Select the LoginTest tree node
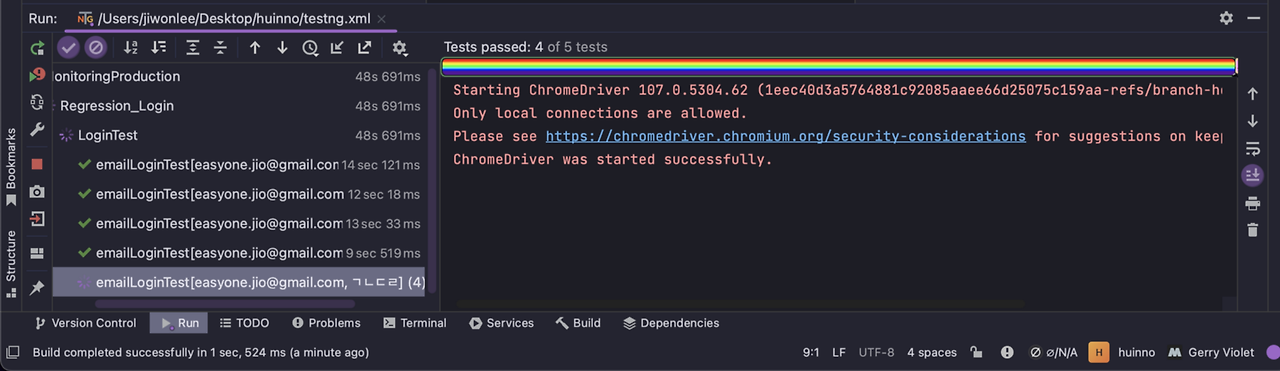Screen dimensions: 1280x371 (x=107, y=135)
